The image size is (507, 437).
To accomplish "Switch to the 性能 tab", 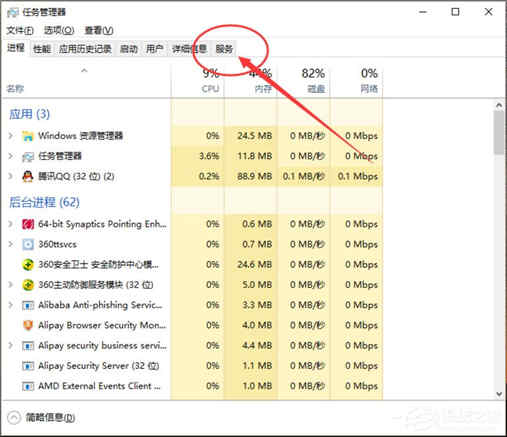I will point(42,49).
